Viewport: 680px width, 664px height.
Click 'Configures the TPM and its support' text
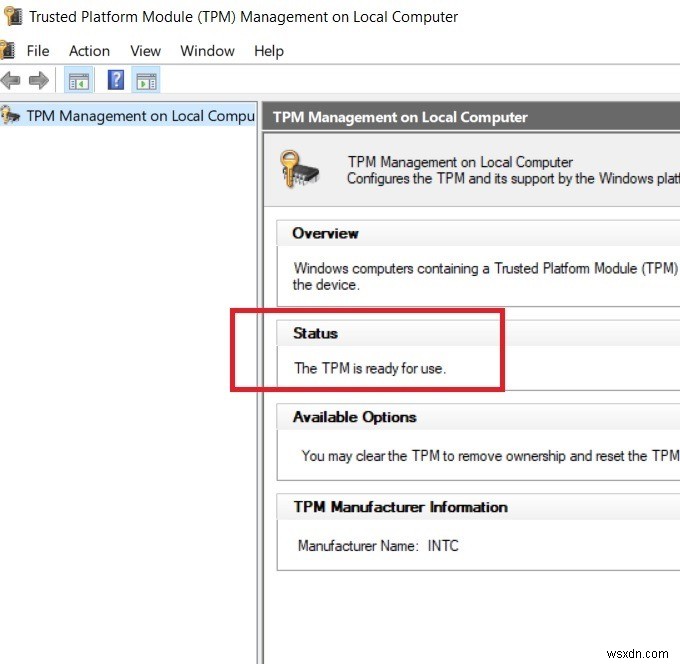(513, 179)
